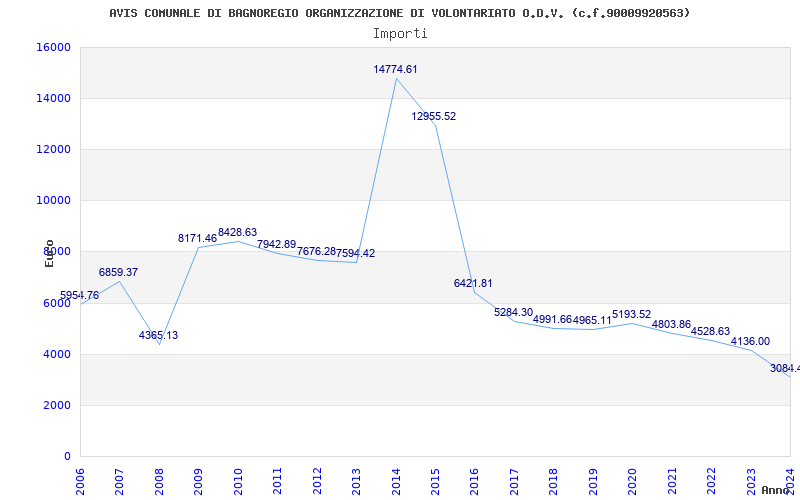Click the y-axis value 16000

click(53, 47)
